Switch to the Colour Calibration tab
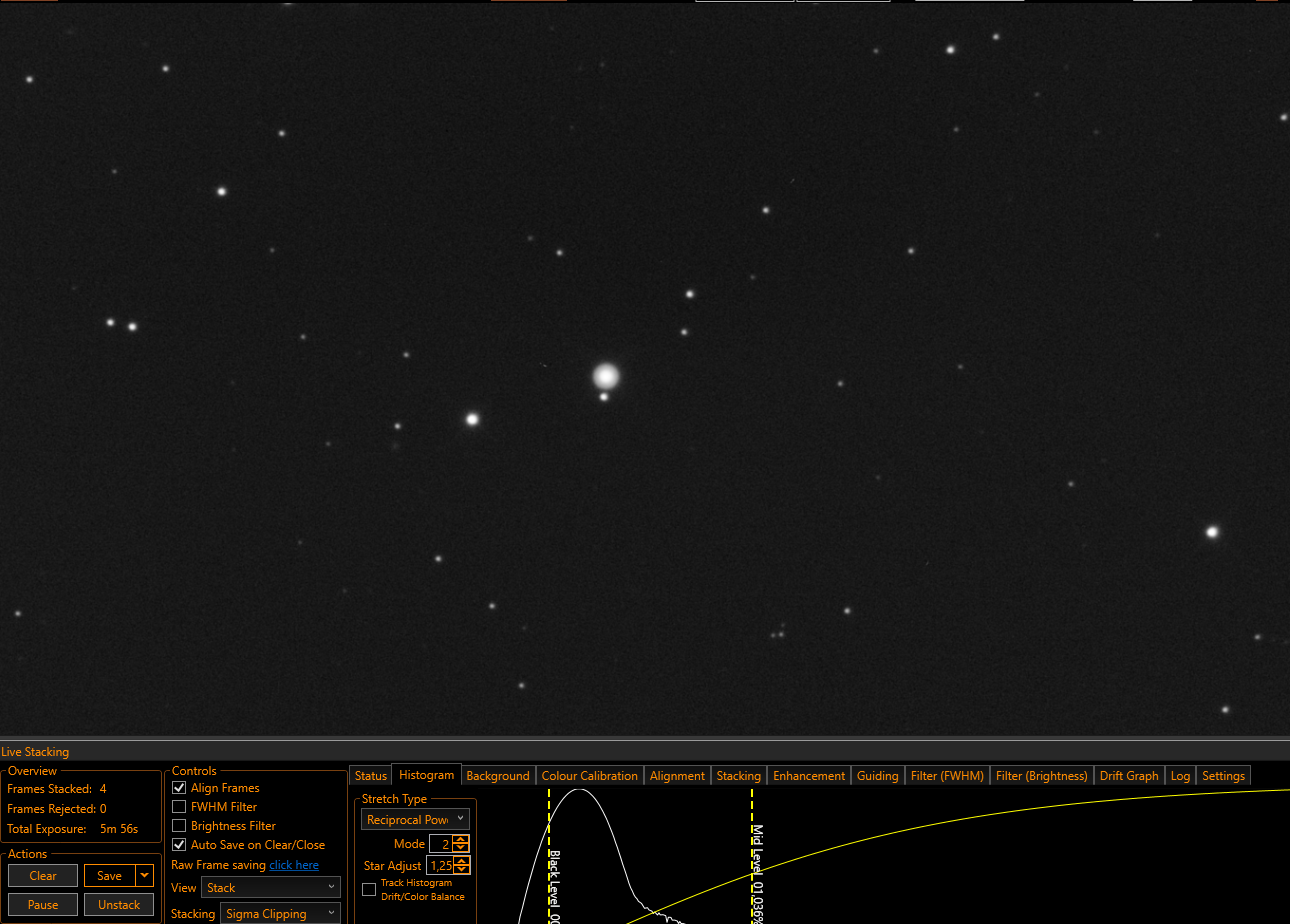The height and width of the screenshot is (924, 1290). pyautogui.click(x=589, y=776)
